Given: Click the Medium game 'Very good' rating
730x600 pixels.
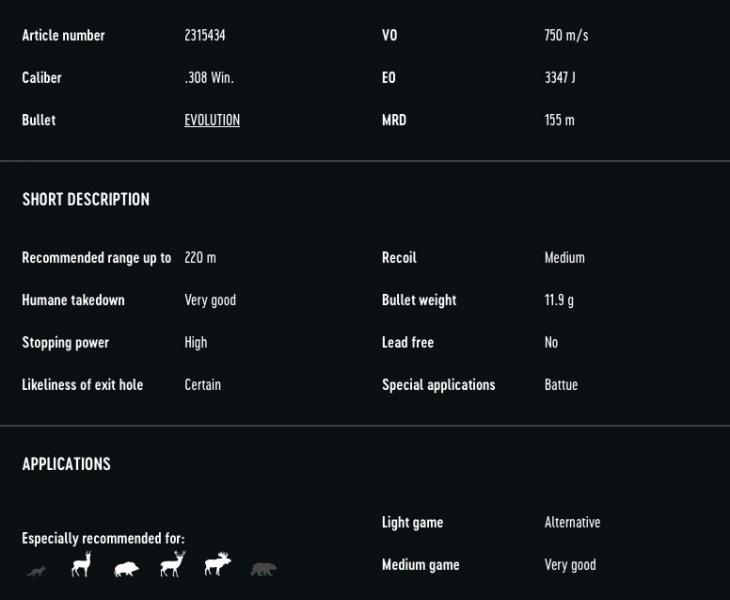Looking at the screenshot, I should [570, 565].
